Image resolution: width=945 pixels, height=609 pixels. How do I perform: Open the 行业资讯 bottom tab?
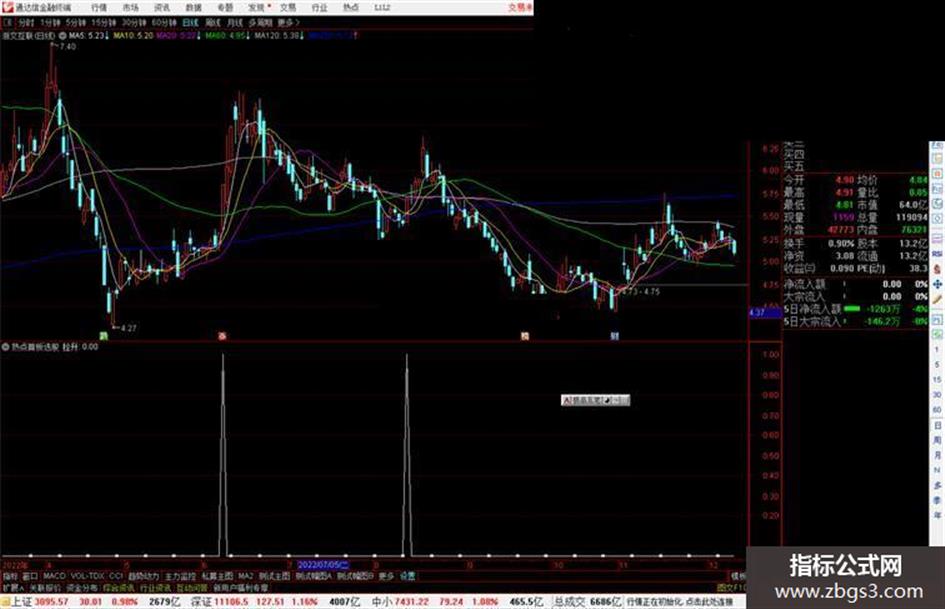click(x=155, y=587)
